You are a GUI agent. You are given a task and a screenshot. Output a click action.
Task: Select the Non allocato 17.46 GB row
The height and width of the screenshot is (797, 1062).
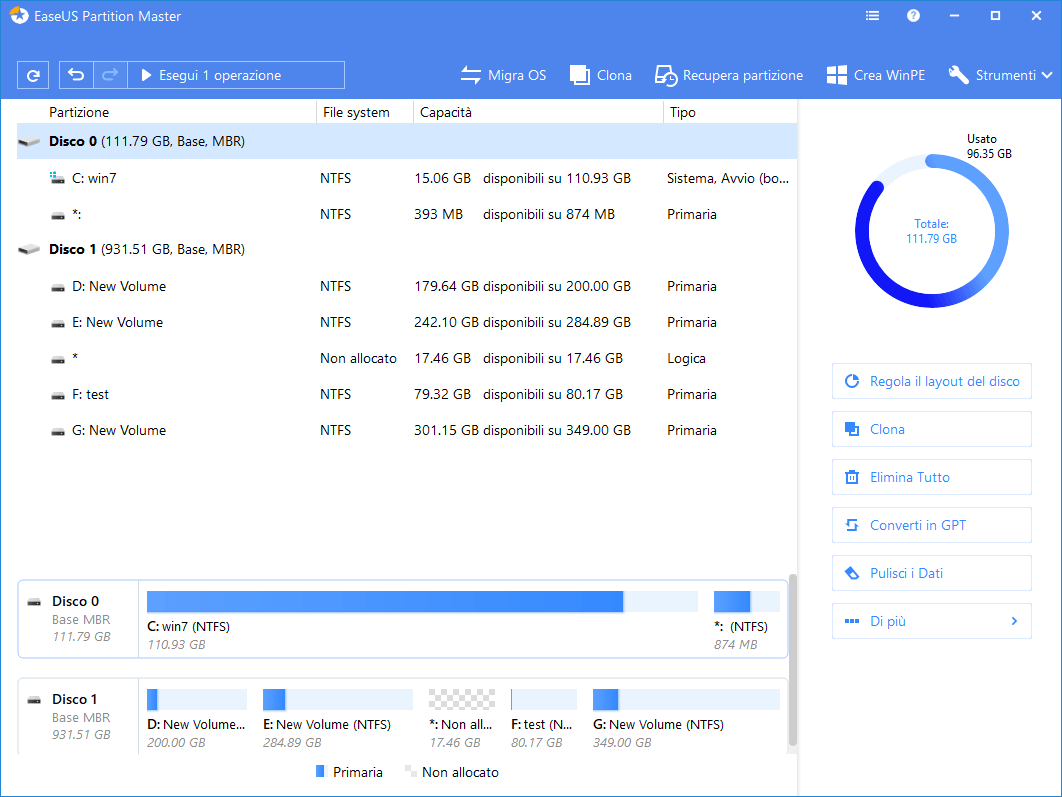pos(406,358)
